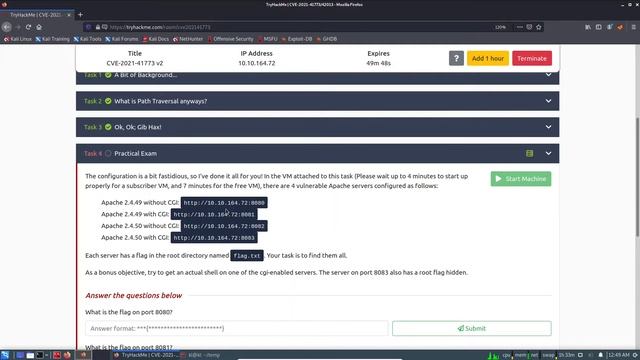640x360 pixels.
Task: Click the power icon in system tray
Action: pos(635,355)
